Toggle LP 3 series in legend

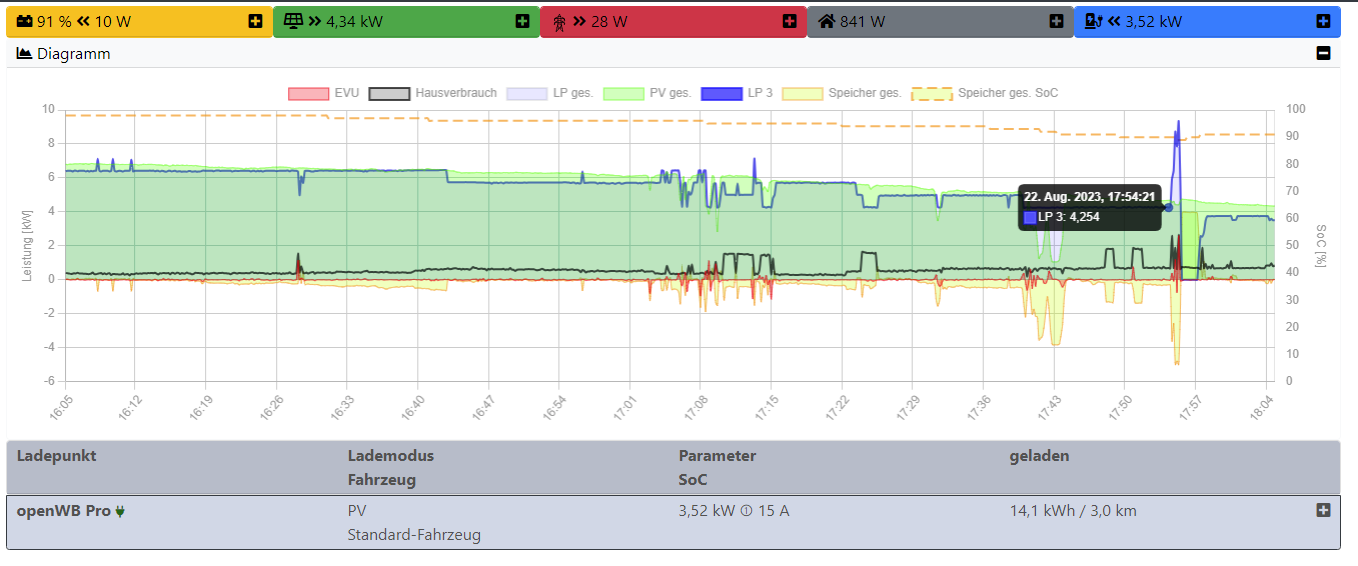[737, 93]
